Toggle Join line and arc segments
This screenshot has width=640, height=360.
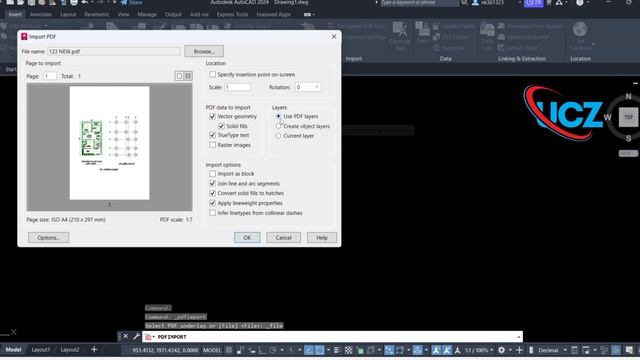tap(212, 183)
